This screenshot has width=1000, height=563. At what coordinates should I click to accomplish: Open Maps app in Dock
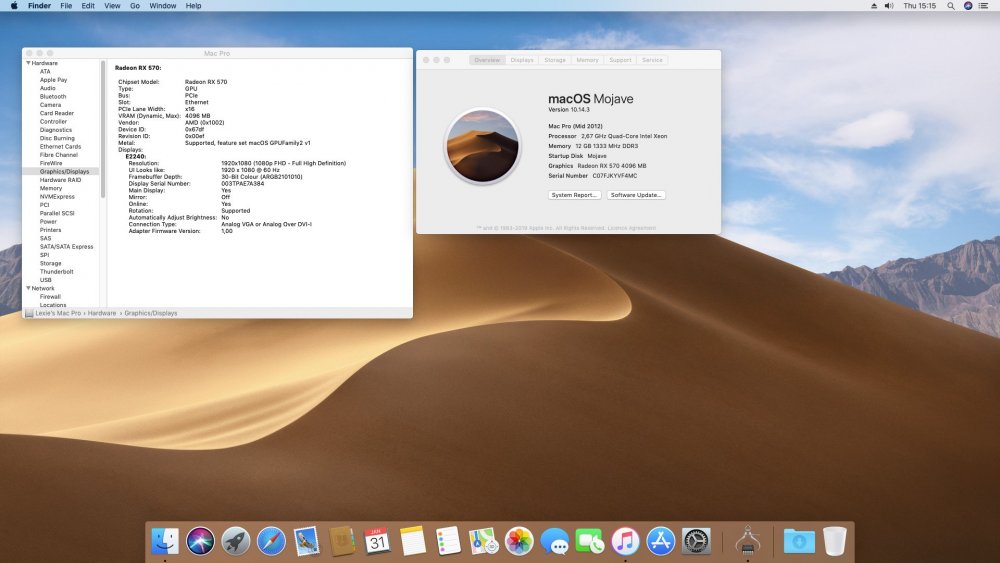coord(483,541)
